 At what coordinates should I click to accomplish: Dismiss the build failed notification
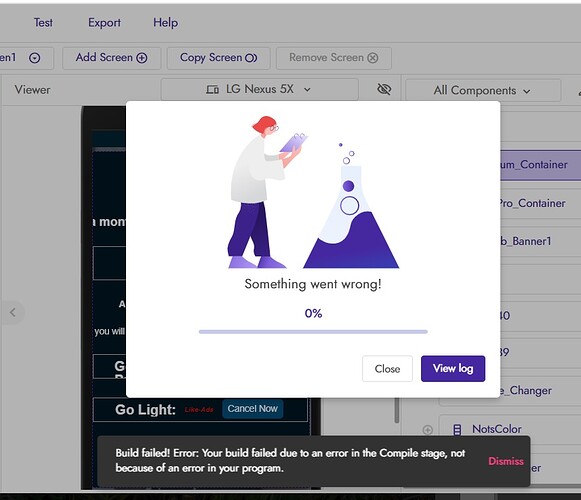coord(506,461)
